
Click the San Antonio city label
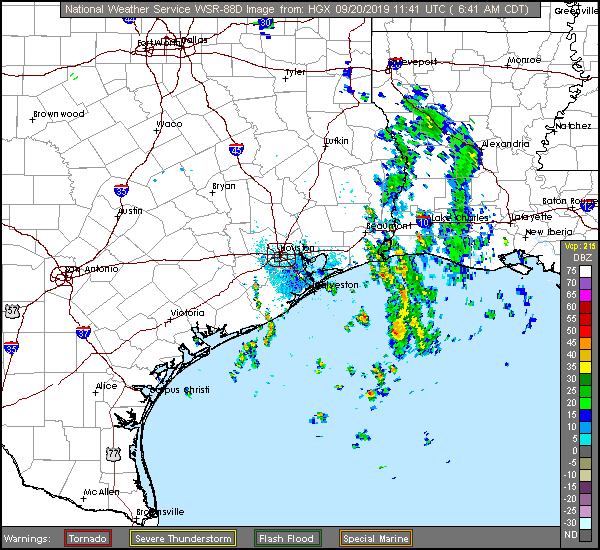coord(91,269)
